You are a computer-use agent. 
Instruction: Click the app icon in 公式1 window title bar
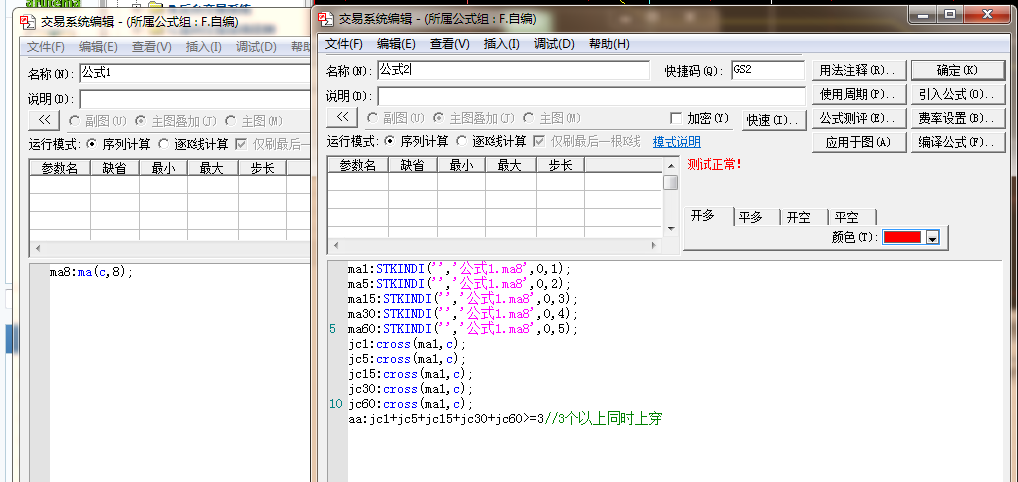(x=27, y=22)
